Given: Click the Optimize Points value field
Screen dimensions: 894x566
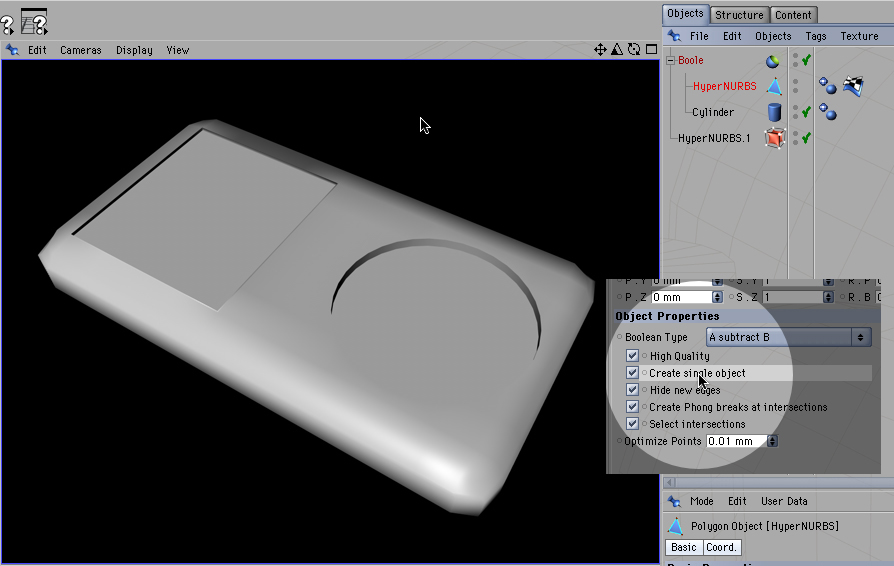Looking at the screenshot, I should coord(737,441).
